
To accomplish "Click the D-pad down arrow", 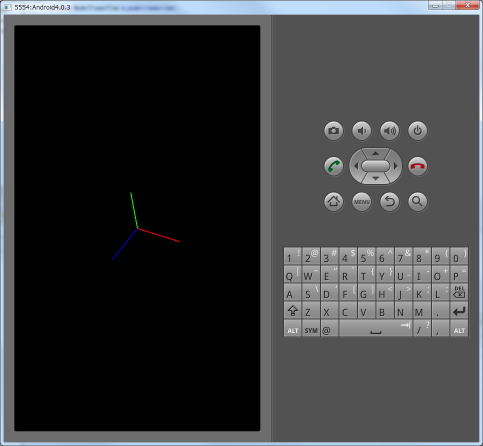I will tap(375, 179).
